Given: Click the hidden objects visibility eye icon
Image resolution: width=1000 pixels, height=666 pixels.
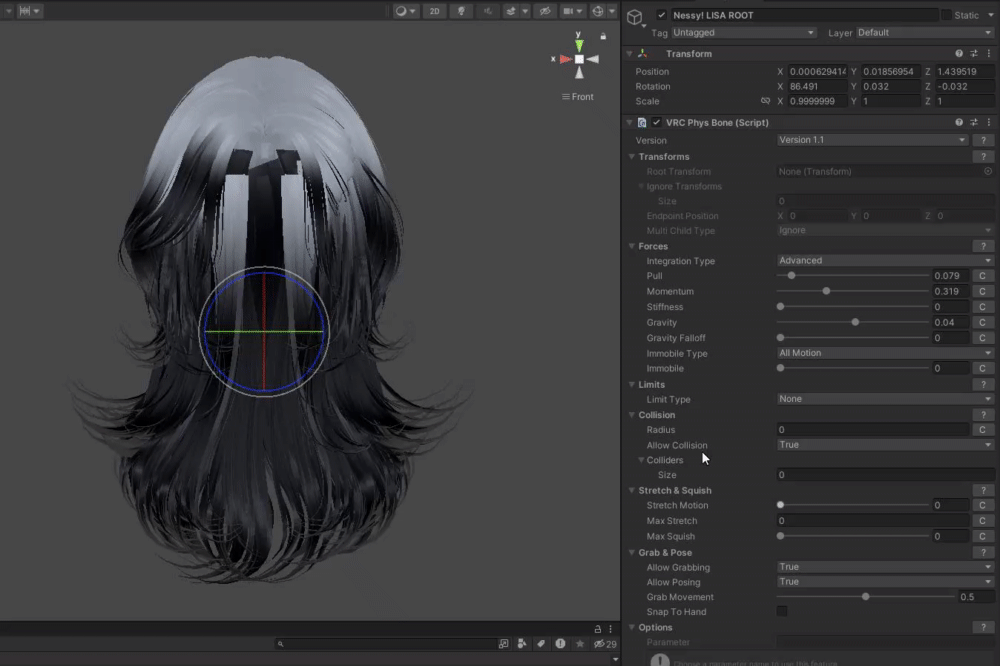Looking at the screenshot, I should 544,11.
